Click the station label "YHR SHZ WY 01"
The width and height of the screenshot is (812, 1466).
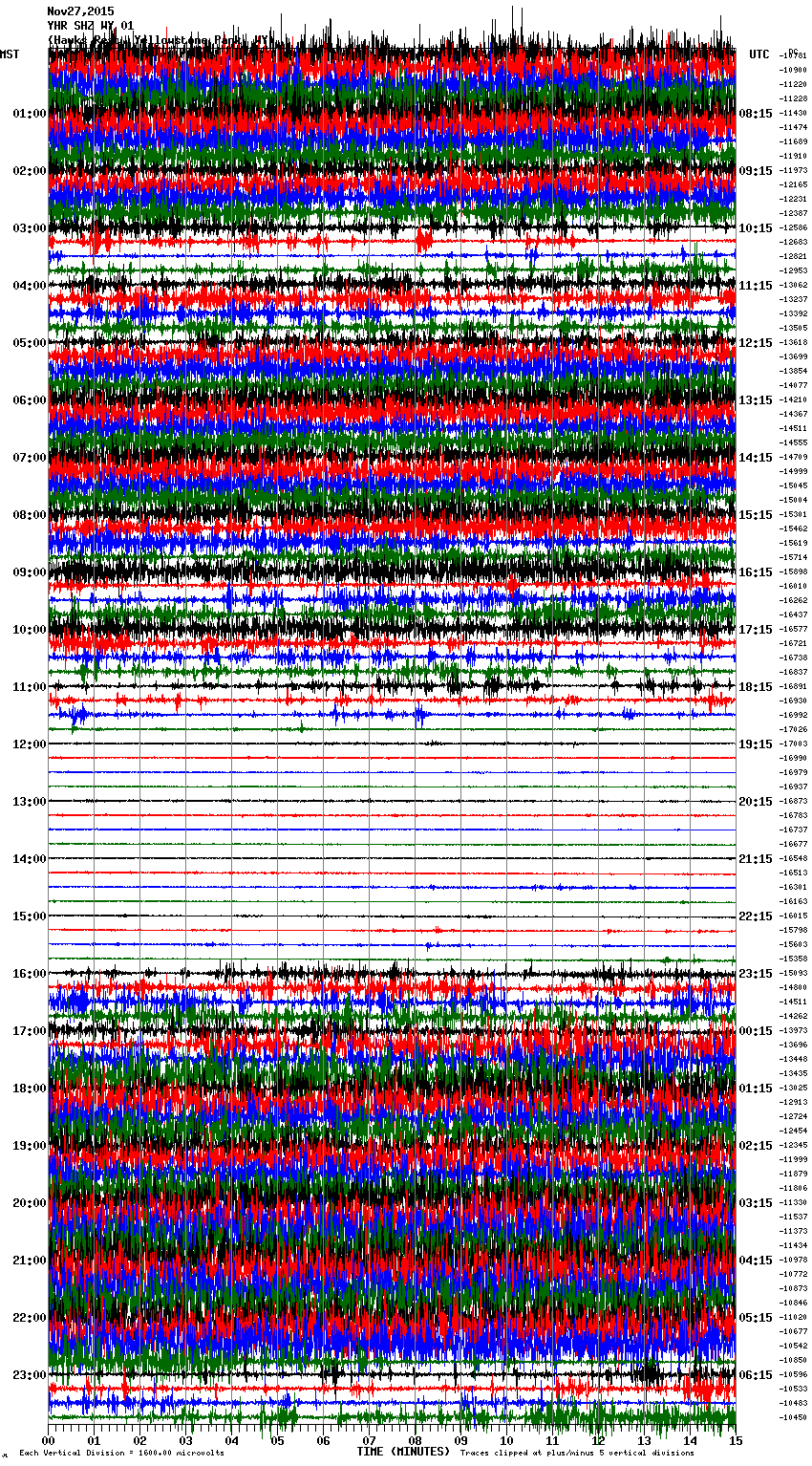(91, 26)
